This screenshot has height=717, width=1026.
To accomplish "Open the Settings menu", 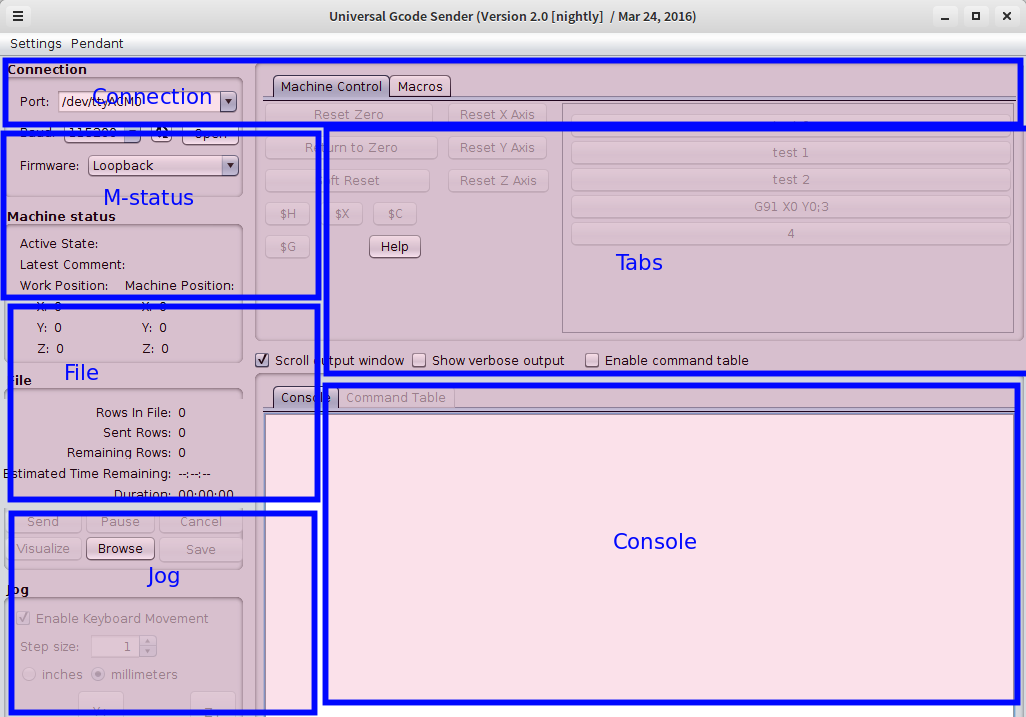I will 35,43.
